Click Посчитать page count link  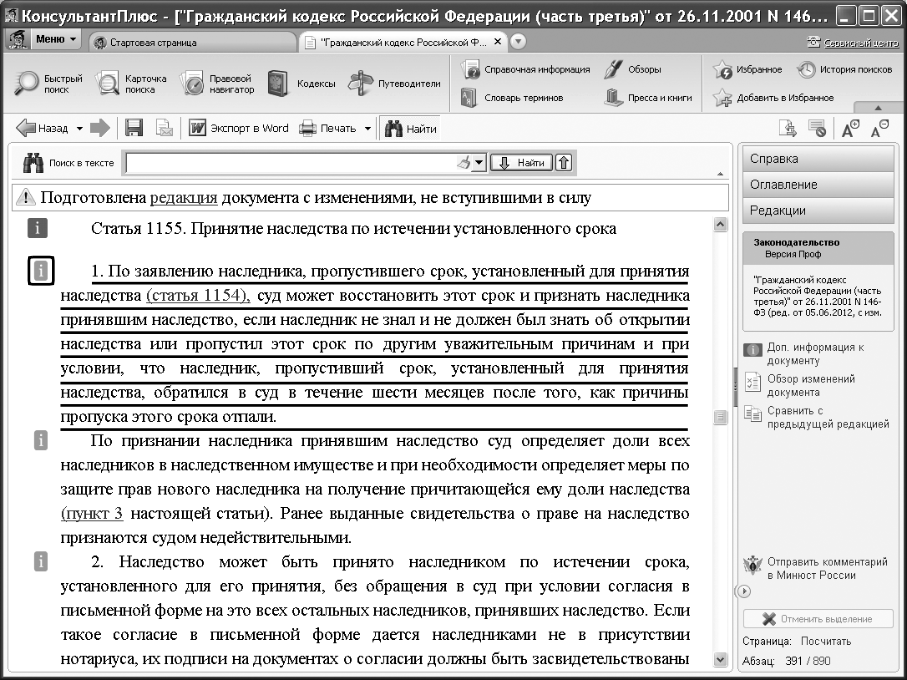[x=825, y=641]
